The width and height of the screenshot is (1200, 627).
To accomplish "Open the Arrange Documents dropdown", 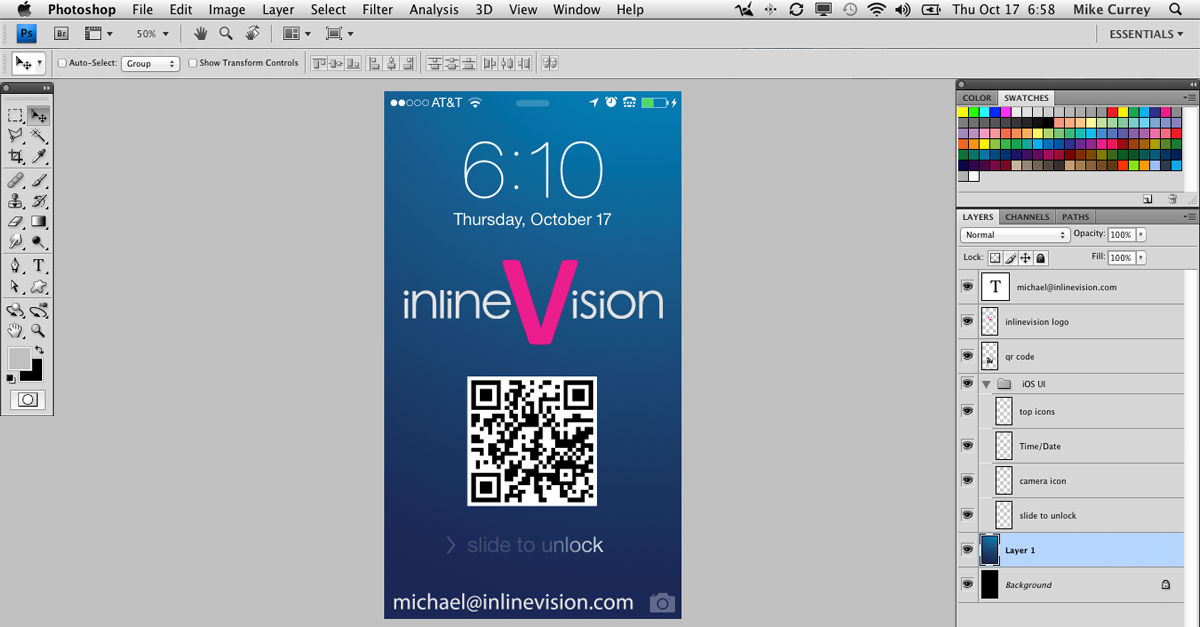I will (x=297, y=34).
